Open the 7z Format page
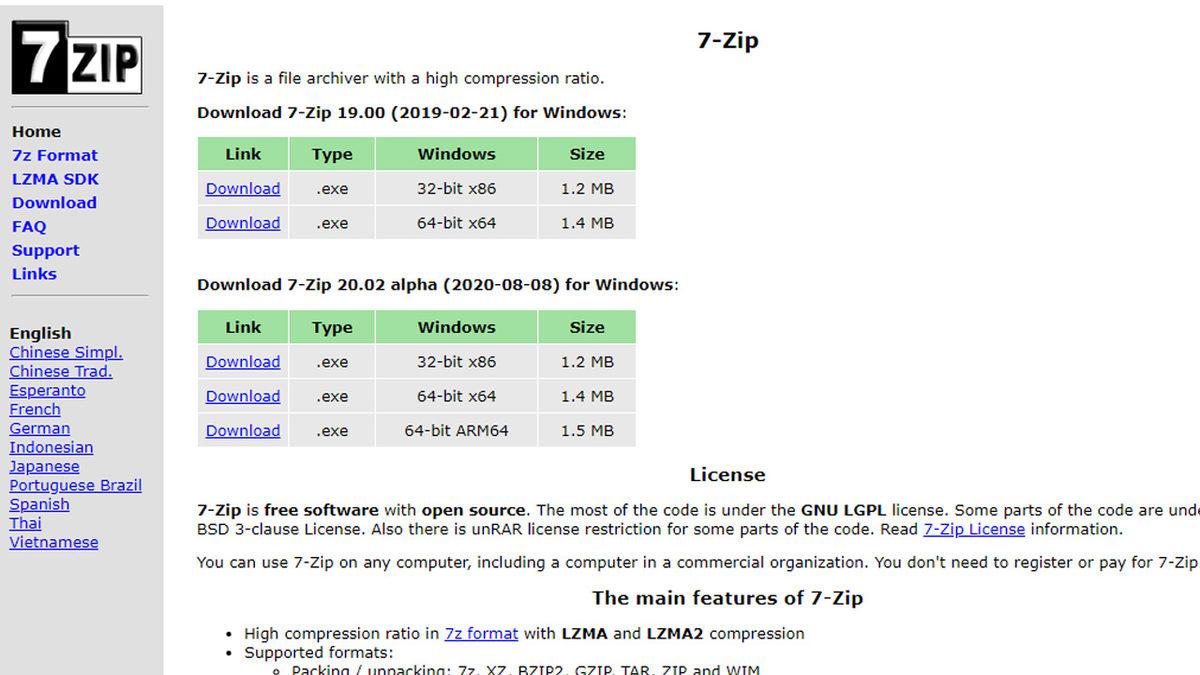This screenshot has height=675, width=1200. pyautogui.click(x=55, y=155)
